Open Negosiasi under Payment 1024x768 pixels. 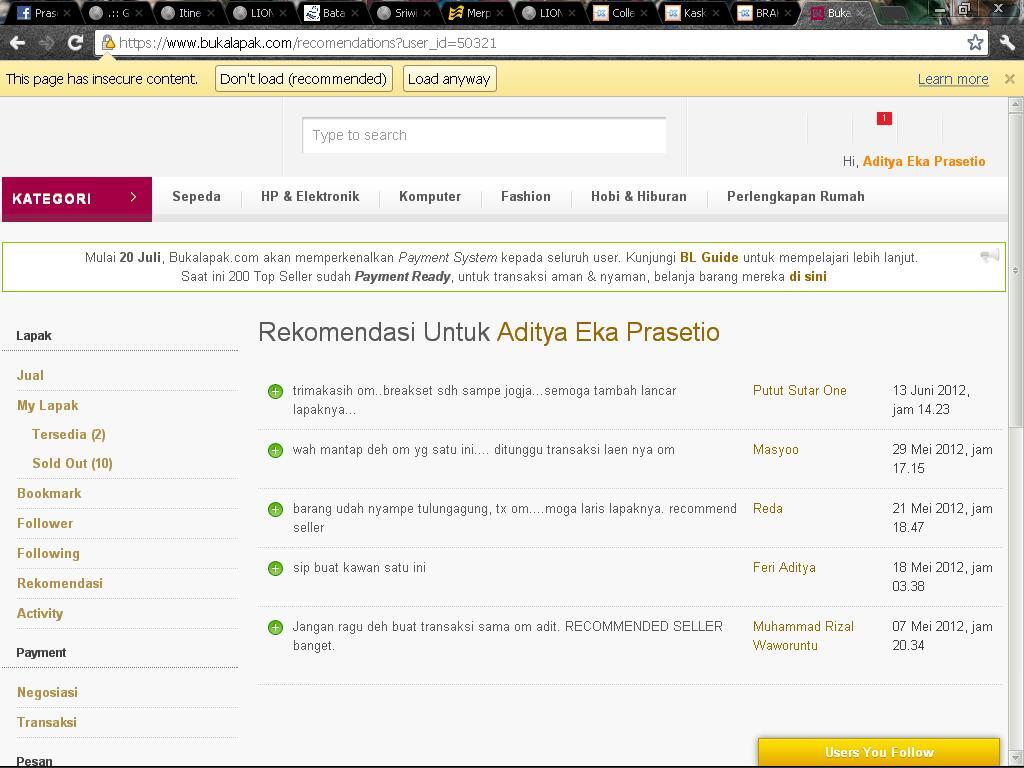click(47, 692)
